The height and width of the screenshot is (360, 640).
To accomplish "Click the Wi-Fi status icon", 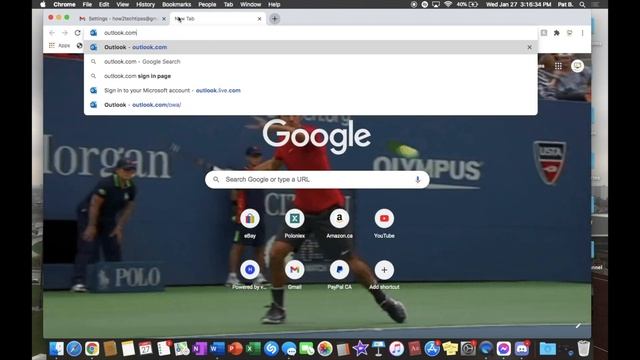I will [x=448, y=4].
